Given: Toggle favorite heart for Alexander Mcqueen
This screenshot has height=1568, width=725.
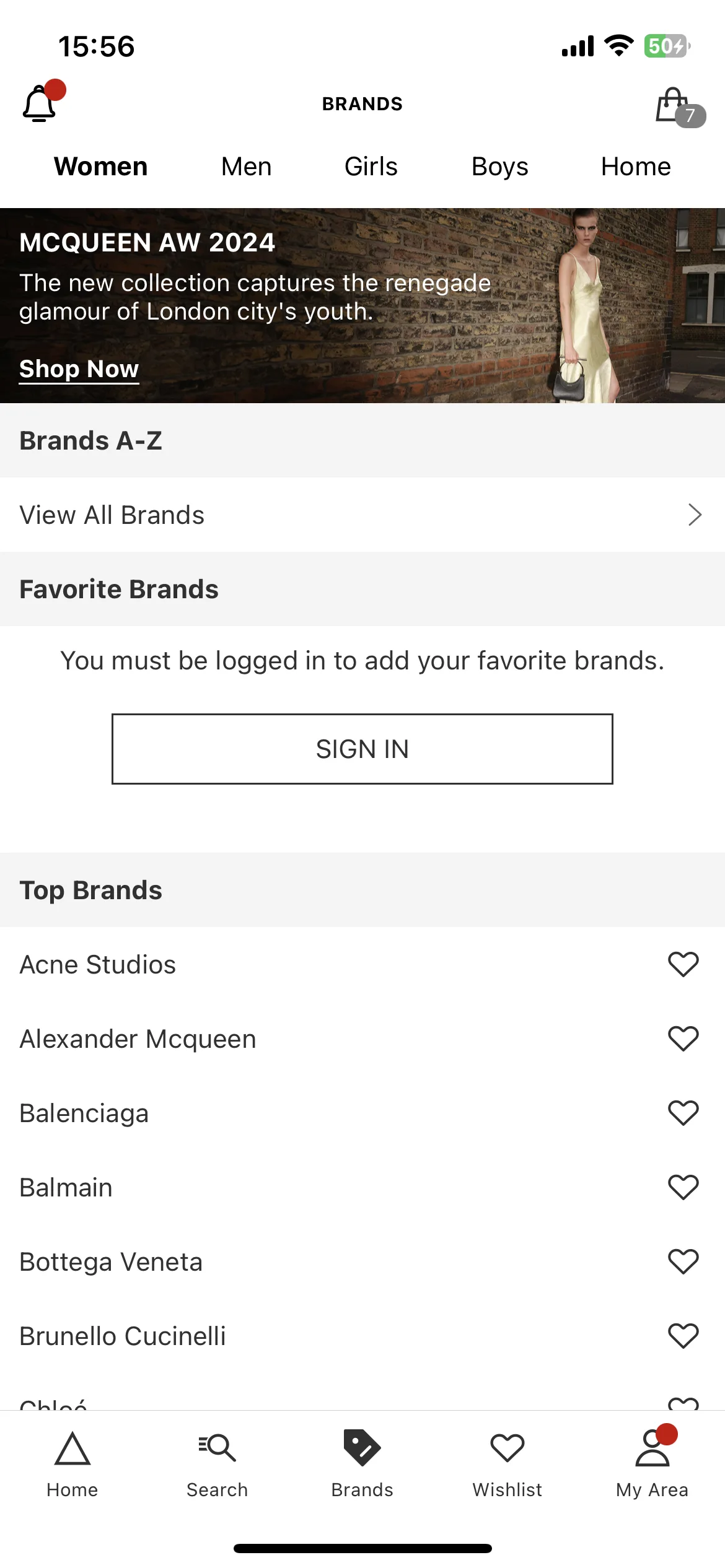Looking at the screenshot, I should (x=683, y=1039).
